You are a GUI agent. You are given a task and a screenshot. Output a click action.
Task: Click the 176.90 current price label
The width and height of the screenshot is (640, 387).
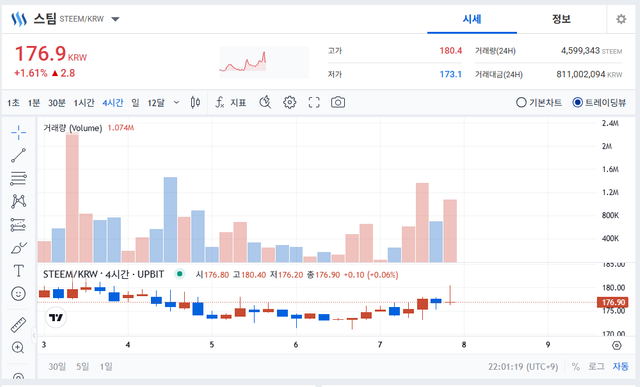coord(613,302)
